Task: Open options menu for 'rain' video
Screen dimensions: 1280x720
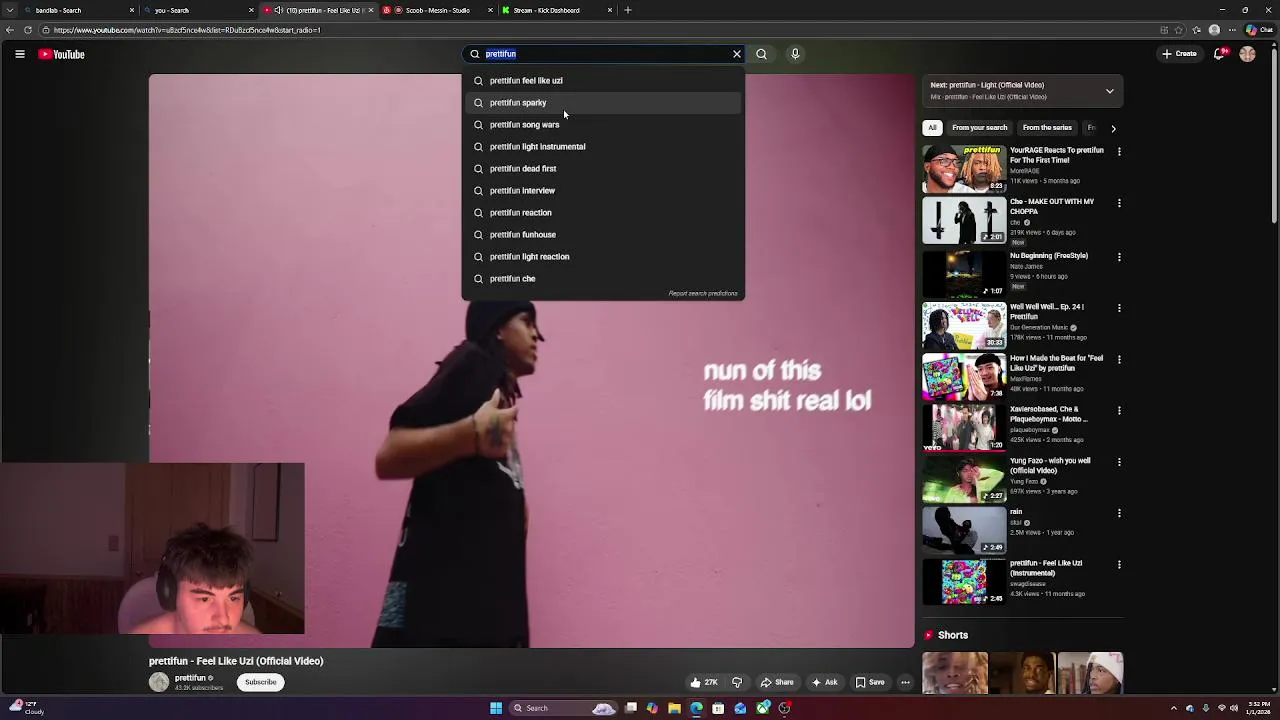Action: (x=1119, y=513)
